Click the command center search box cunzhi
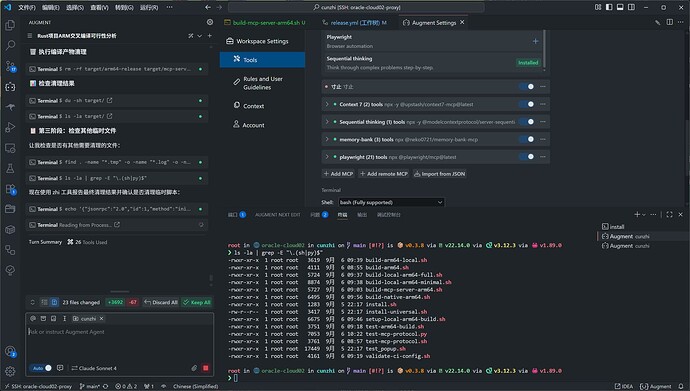The width and height of the screenshot is (690, 391). (x=356, y=7)
